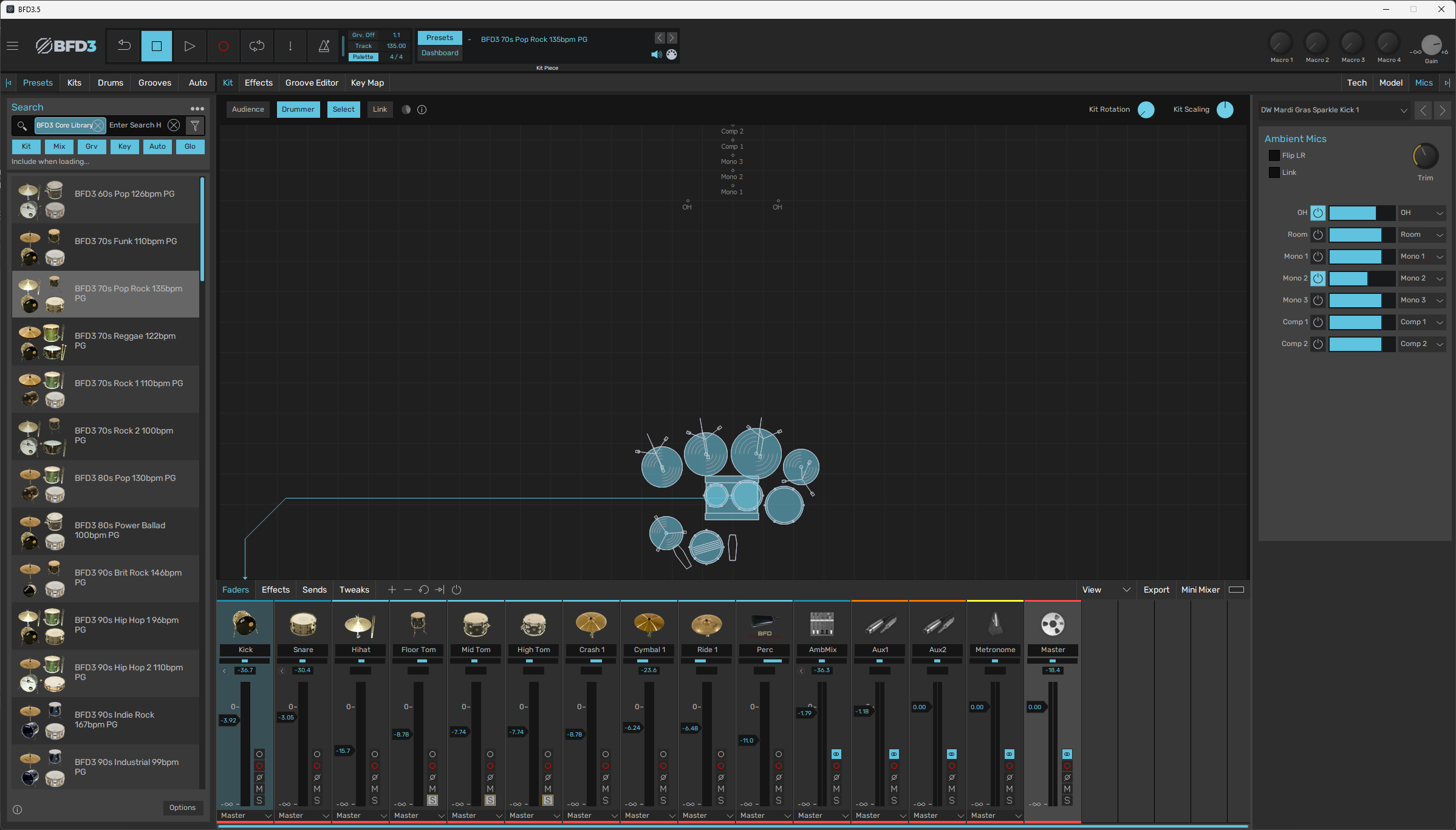Click the Record transport button
The width and height of the screenshot is (1456, 830).
tap(224, 46)
